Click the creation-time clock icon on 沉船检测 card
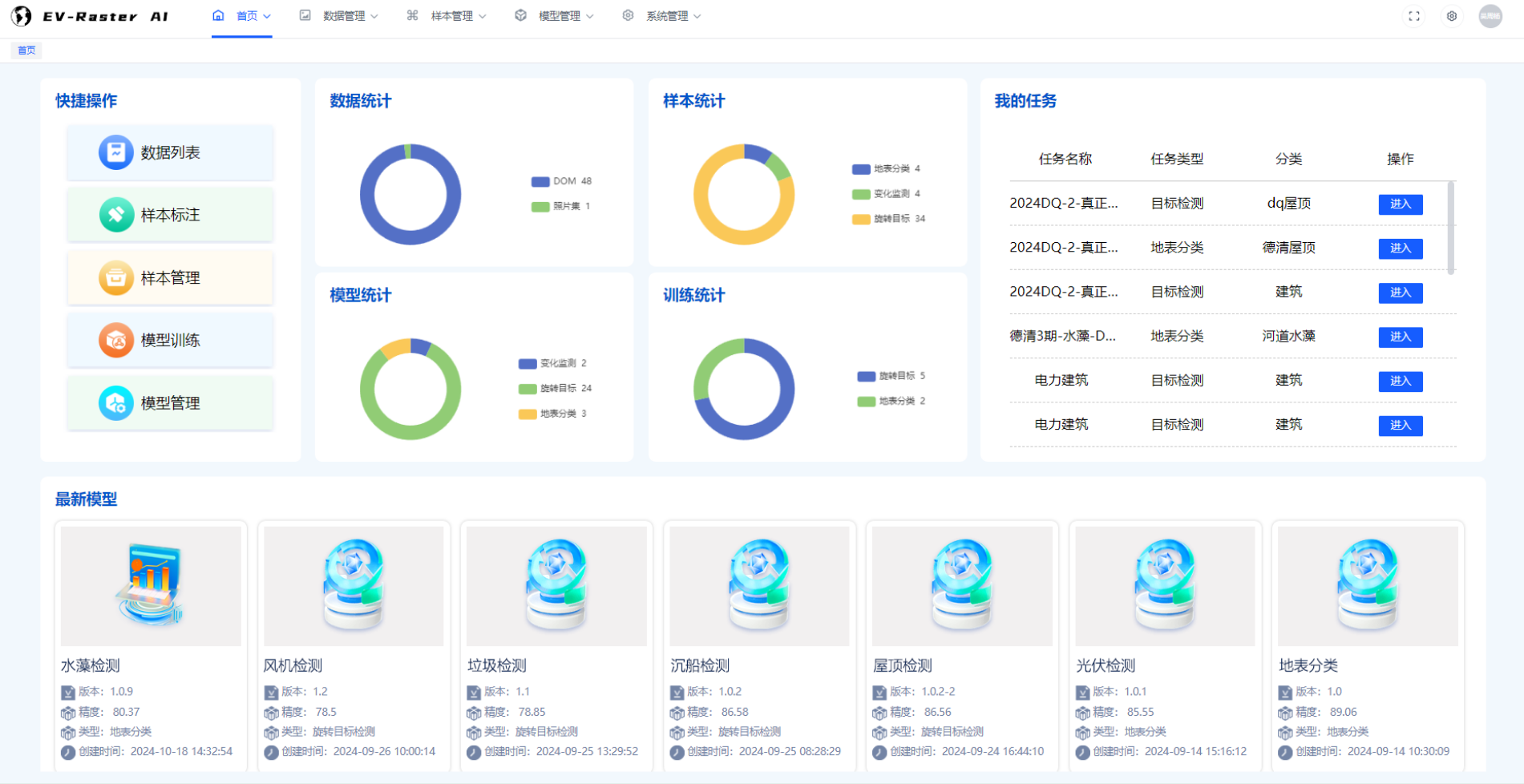Screen dimensions: 1524x784 [x=677, y=752]
